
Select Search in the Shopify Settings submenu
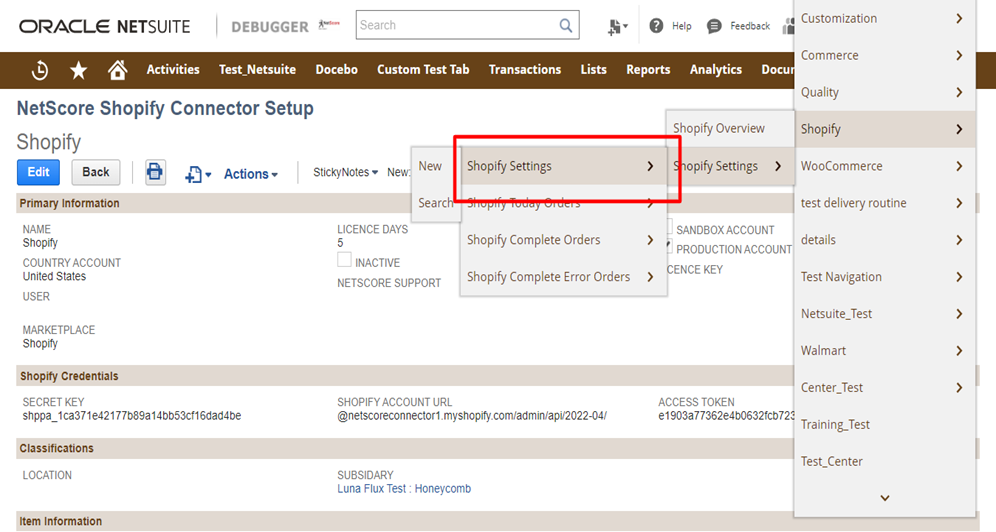[436, 203]
